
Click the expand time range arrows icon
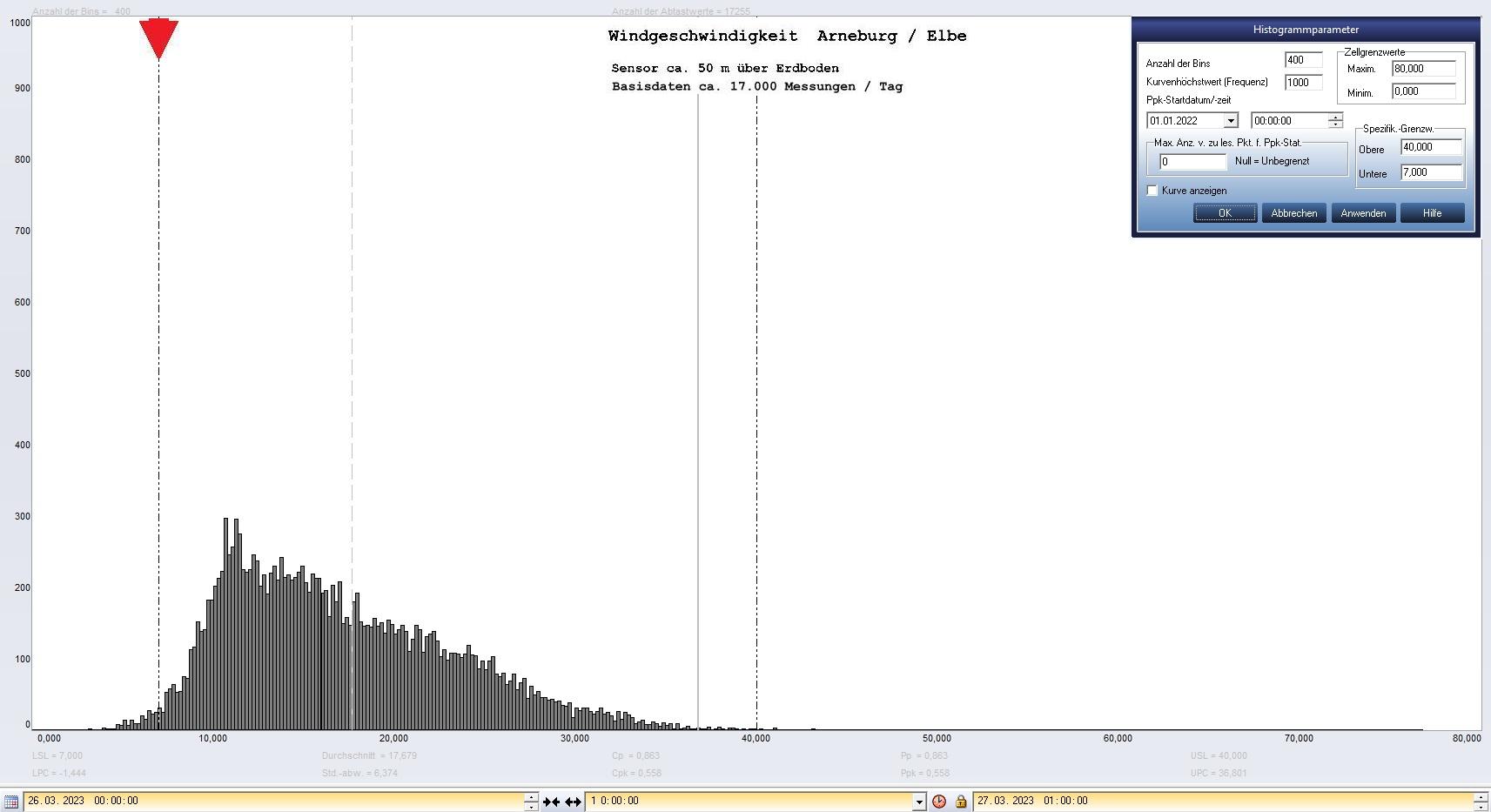pos(573,802)
